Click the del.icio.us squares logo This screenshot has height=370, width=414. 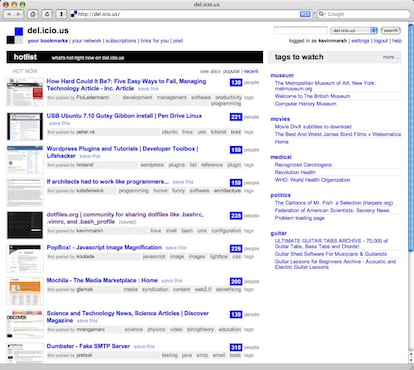tap(15, 36)
